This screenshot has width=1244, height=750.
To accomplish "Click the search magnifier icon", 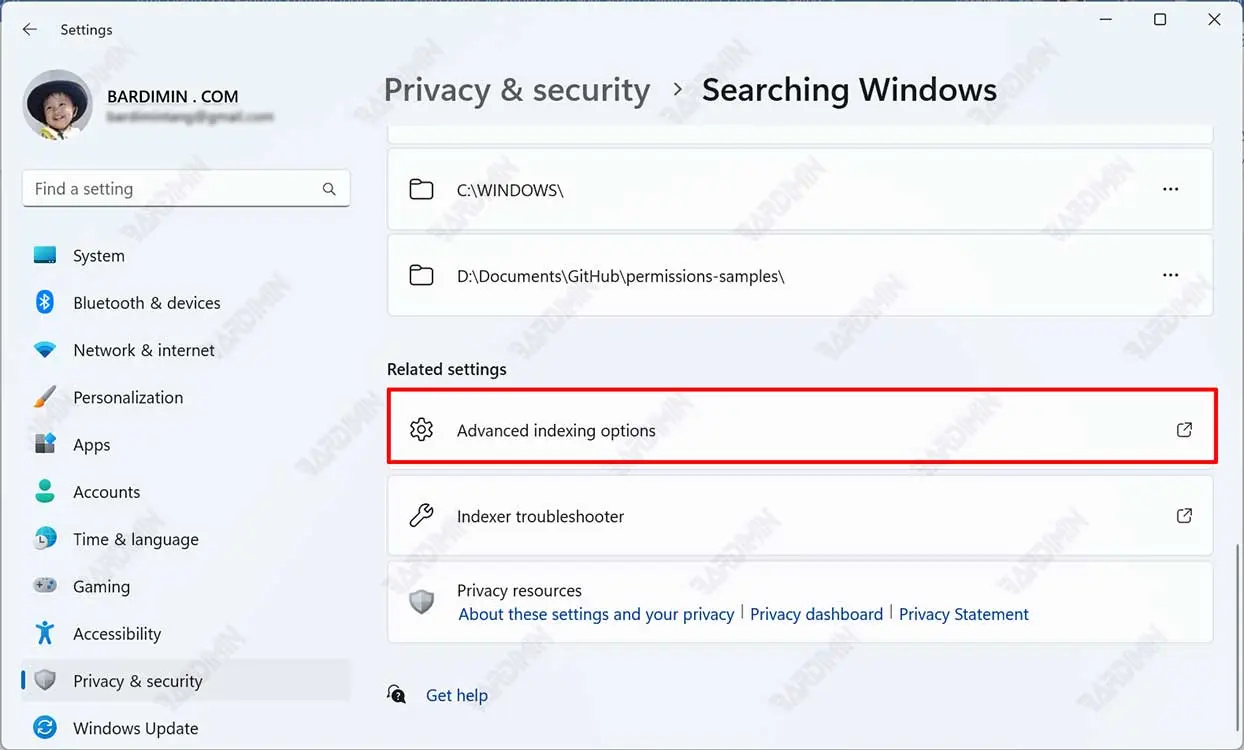I will 329,189.
